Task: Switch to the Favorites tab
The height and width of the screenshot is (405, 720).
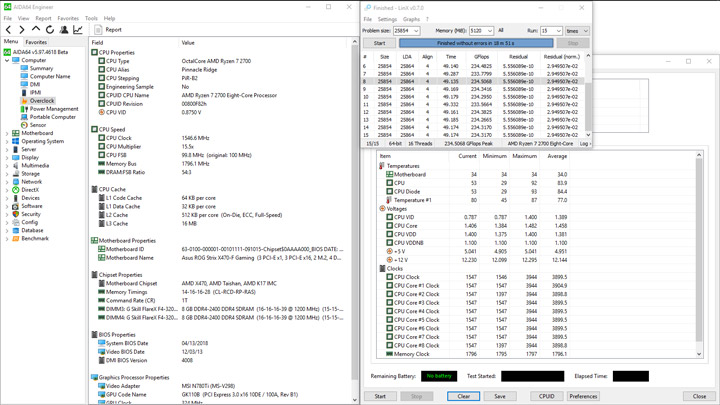Action: [36, 42]
